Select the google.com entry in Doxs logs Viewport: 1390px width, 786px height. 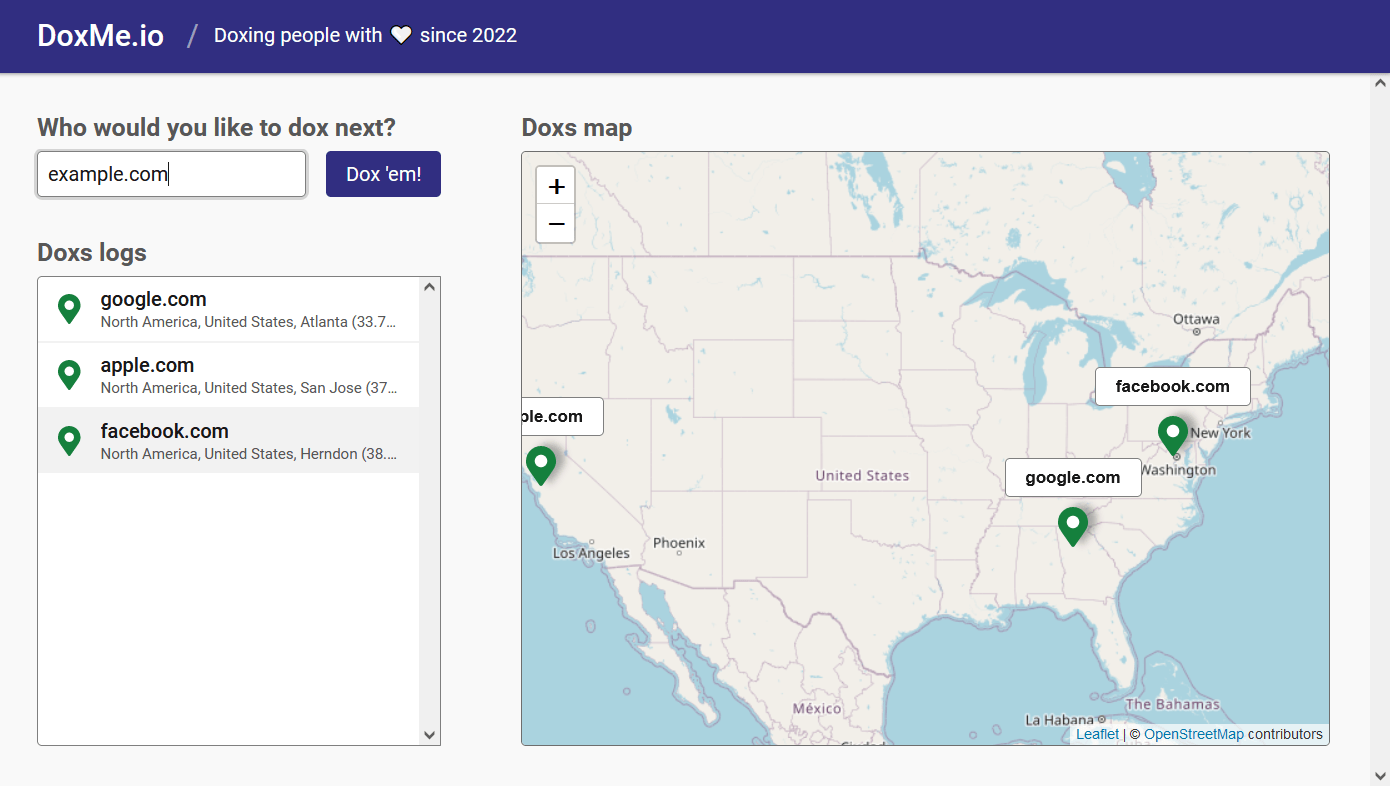pos(228,310)
